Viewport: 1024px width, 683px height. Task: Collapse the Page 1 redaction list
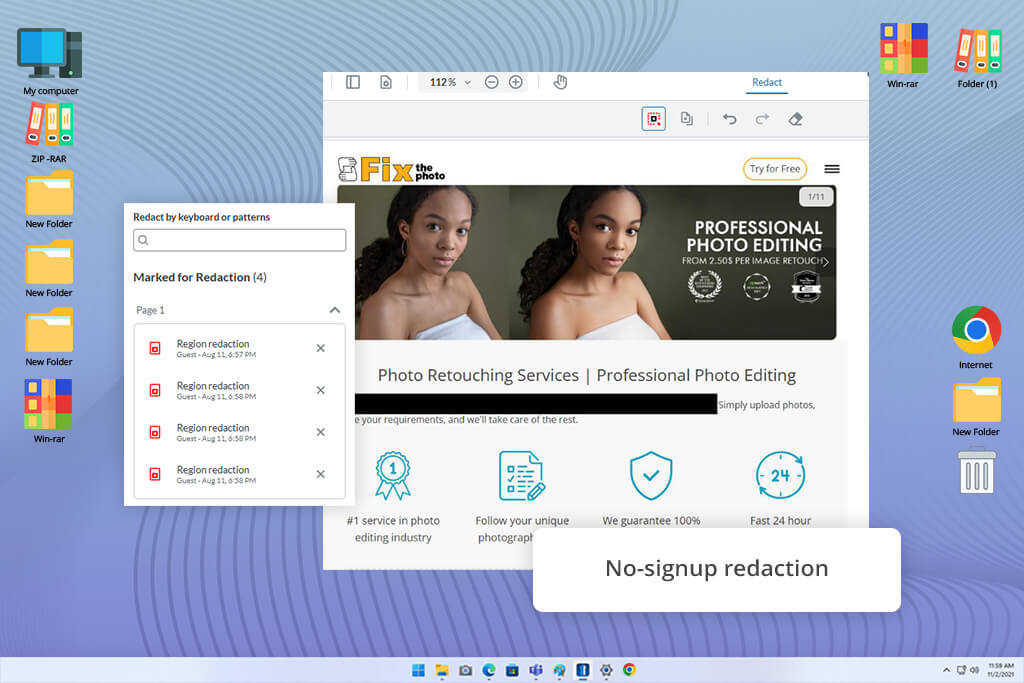(x=335, y=310)
